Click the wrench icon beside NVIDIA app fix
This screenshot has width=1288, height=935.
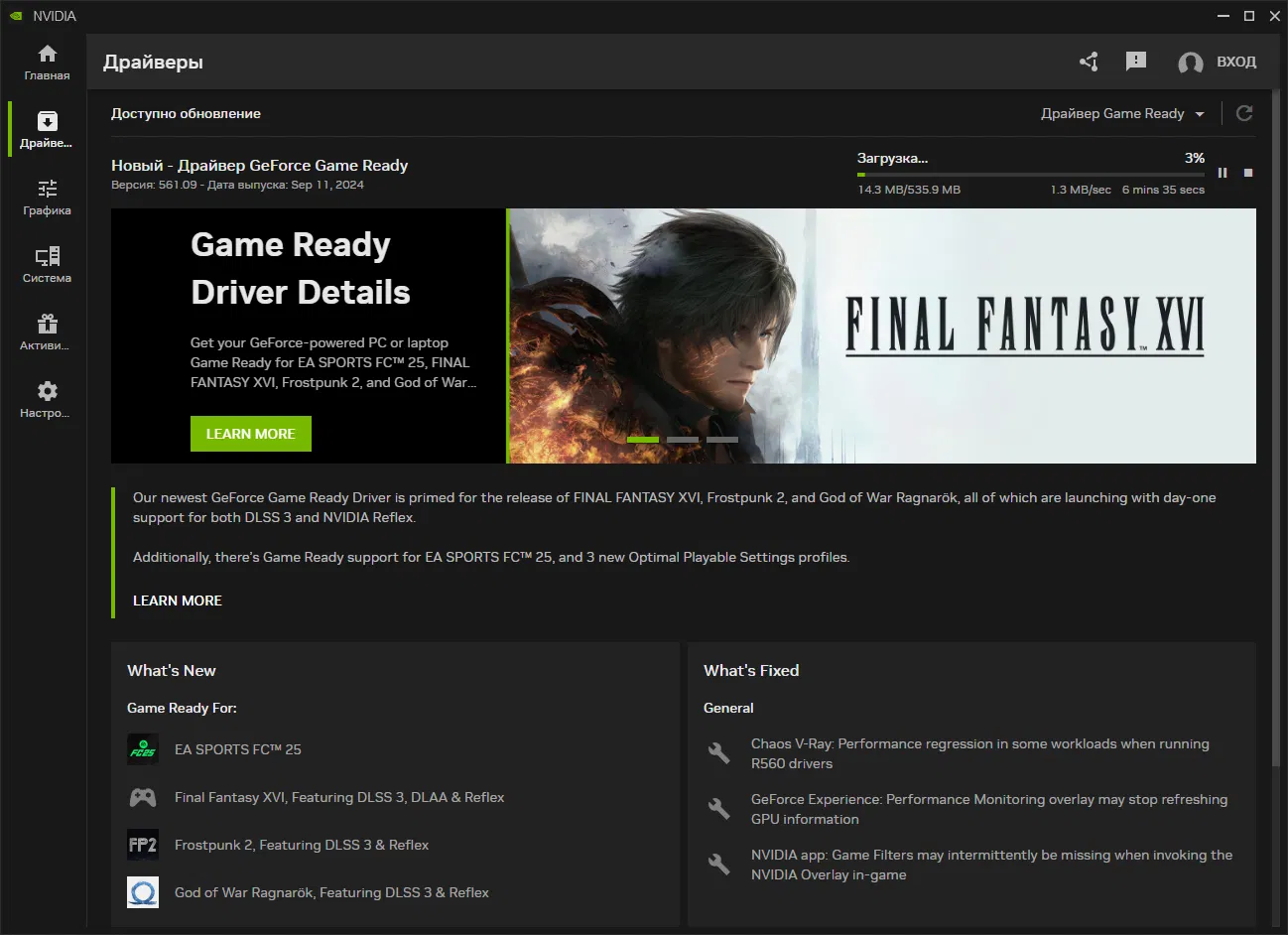719,864
